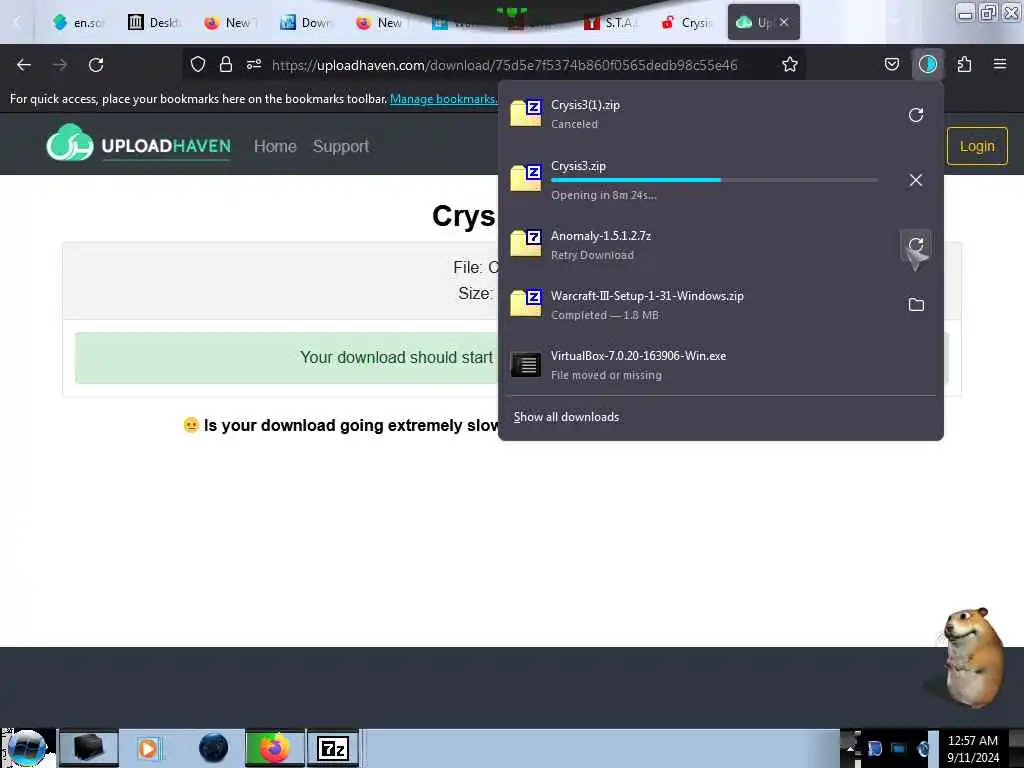Viewport: 1024px width, 768px height.
Task: Click the VirtualBox exe file icon
Action: pos(526,364)
